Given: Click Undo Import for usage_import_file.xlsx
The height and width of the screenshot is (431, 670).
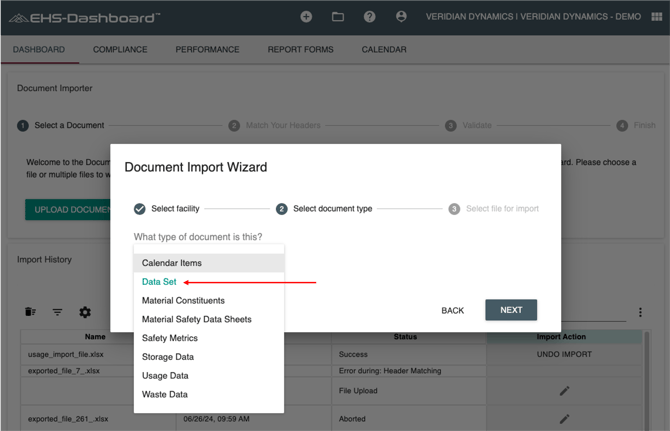Looking at the screenshot, I should coord(564,354).
